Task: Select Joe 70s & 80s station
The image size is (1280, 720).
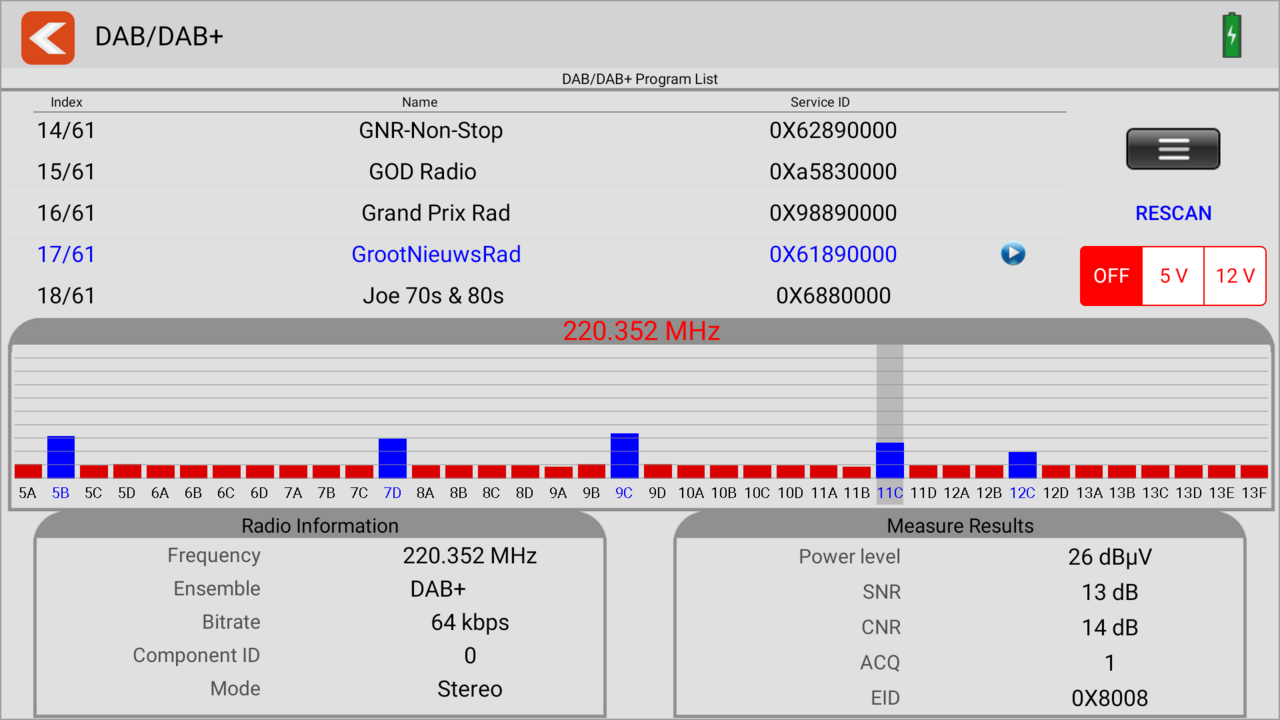Action: click(x=433, y=296)
